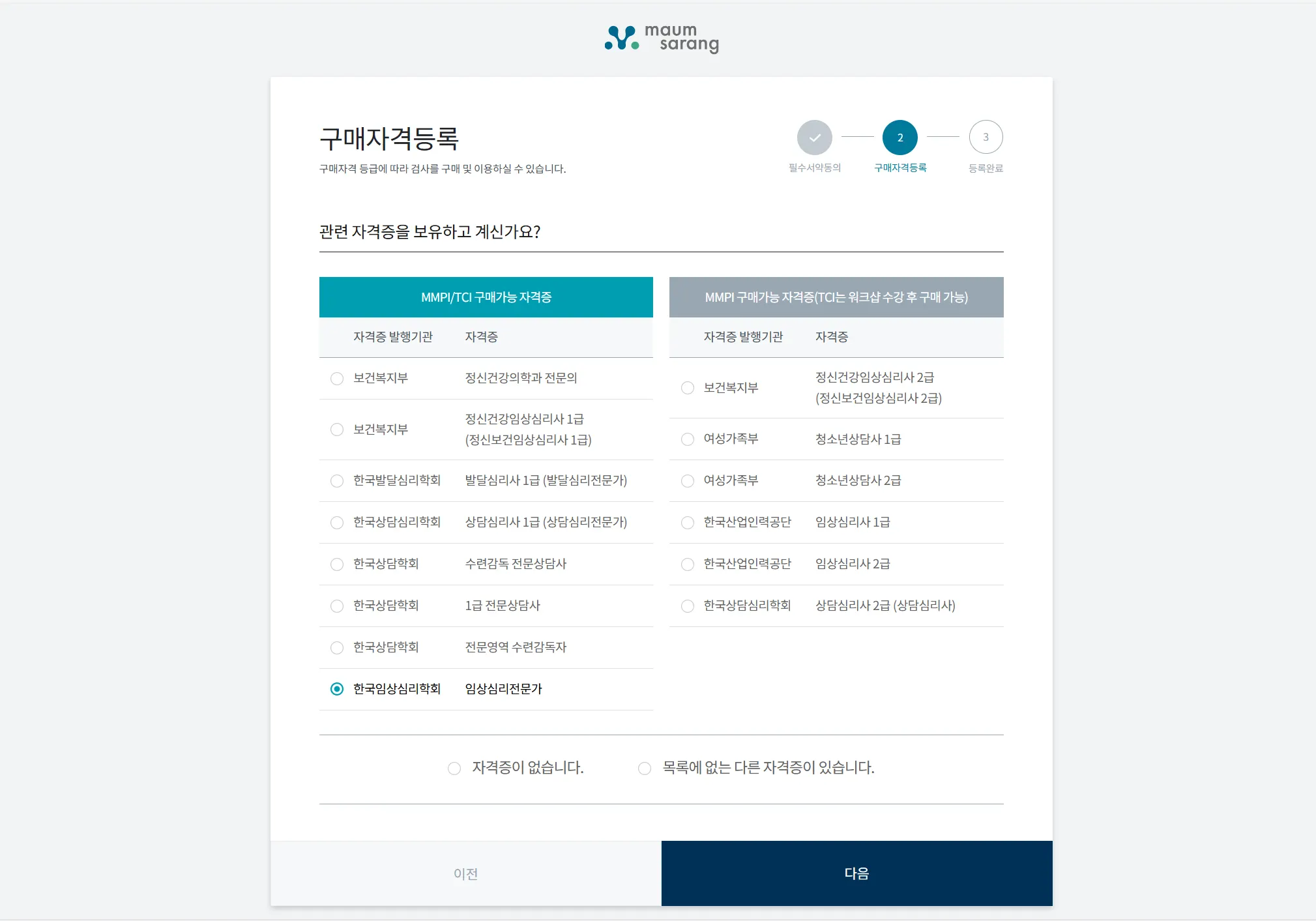
Task: Click the completed step one checkmark circle
Action: click(814, 138)
